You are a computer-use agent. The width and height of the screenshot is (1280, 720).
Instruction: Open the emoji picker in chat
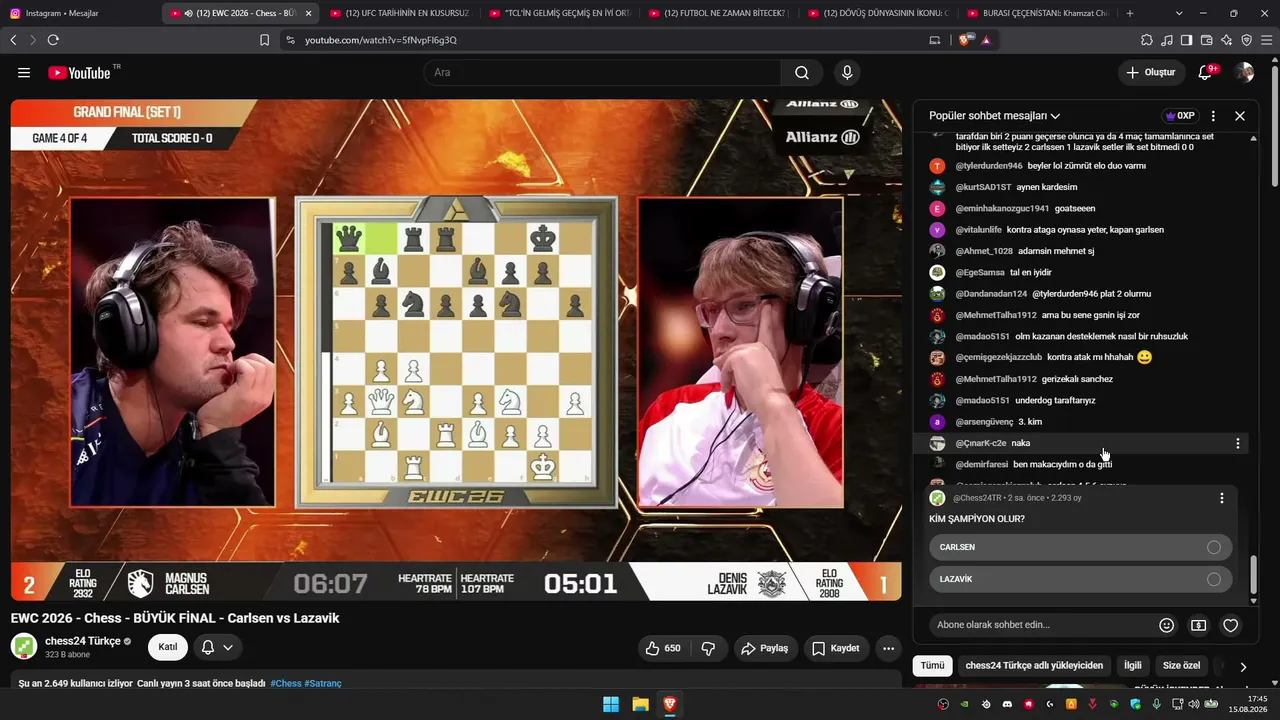coord(1166,625)
